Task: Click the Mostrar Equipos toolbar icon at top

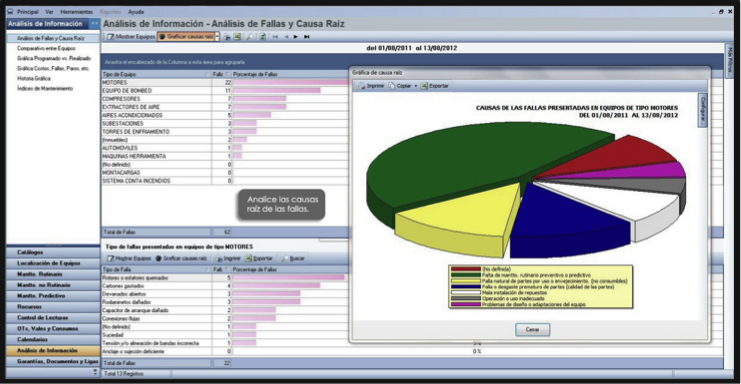Action: [x=131, y=36]
